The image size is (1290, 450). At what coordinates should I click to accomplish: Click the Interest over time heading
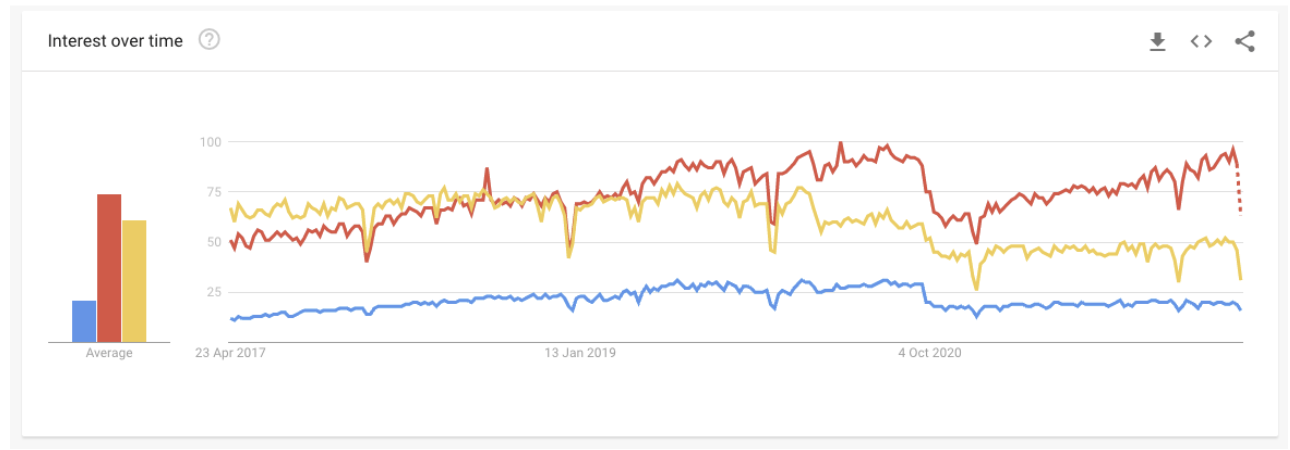pyautogui.click(x=115, y=41)
